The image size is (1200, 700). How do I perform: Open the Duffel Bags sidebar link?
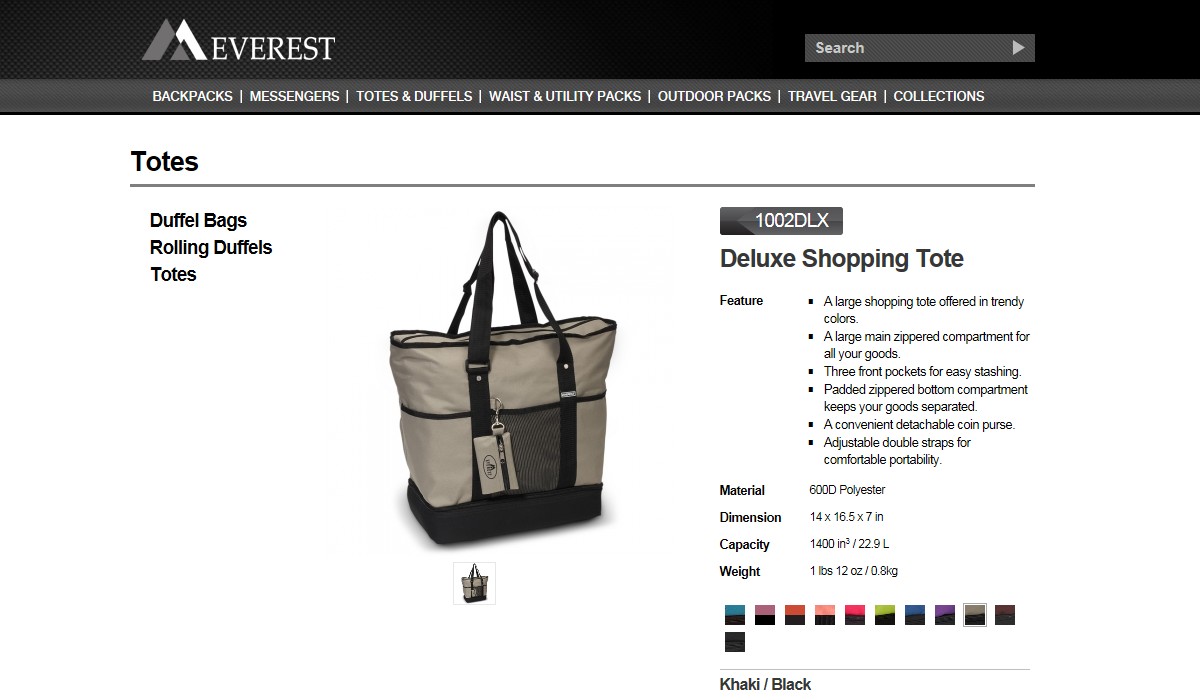pyautogui.click(x=198, y=221)
